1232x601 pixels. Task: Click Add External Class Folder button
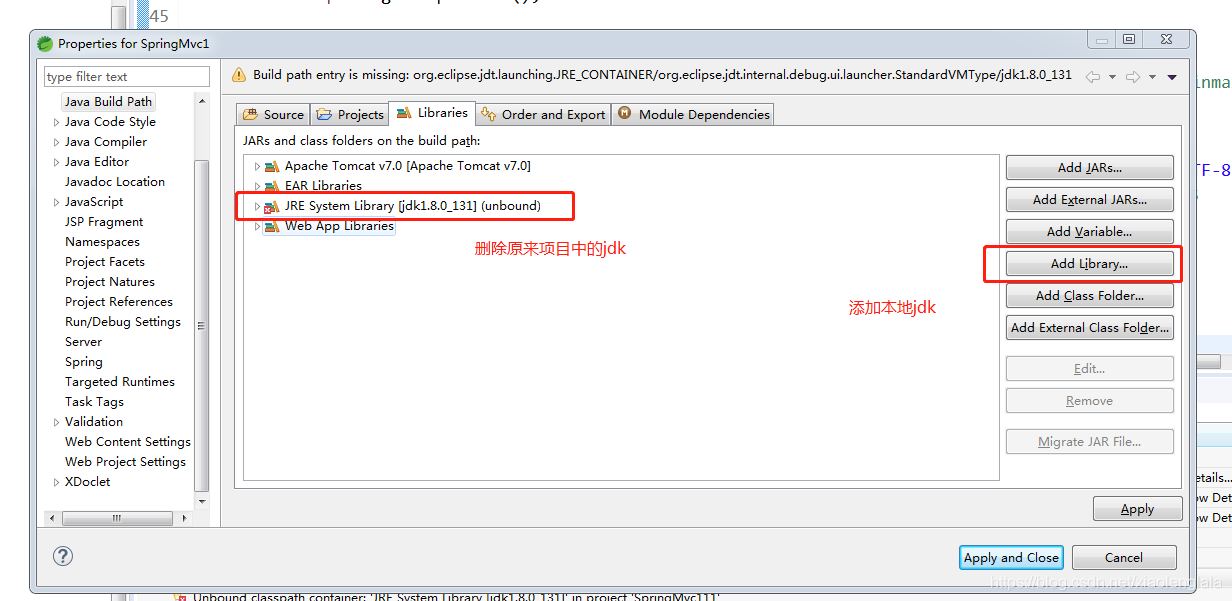point(1089,328)
